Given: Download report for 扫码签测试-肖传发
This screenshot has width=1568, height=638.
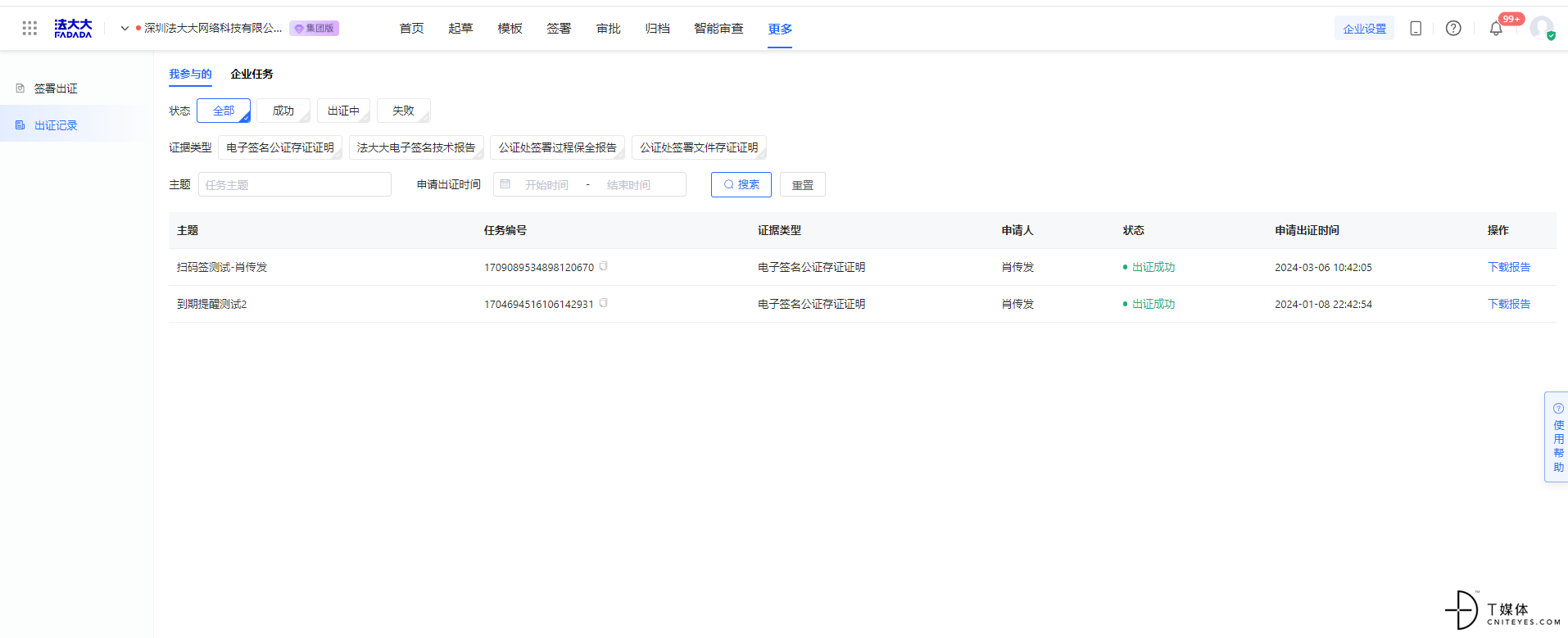Looking at the screenshot, I should (x=1509, y=267).
